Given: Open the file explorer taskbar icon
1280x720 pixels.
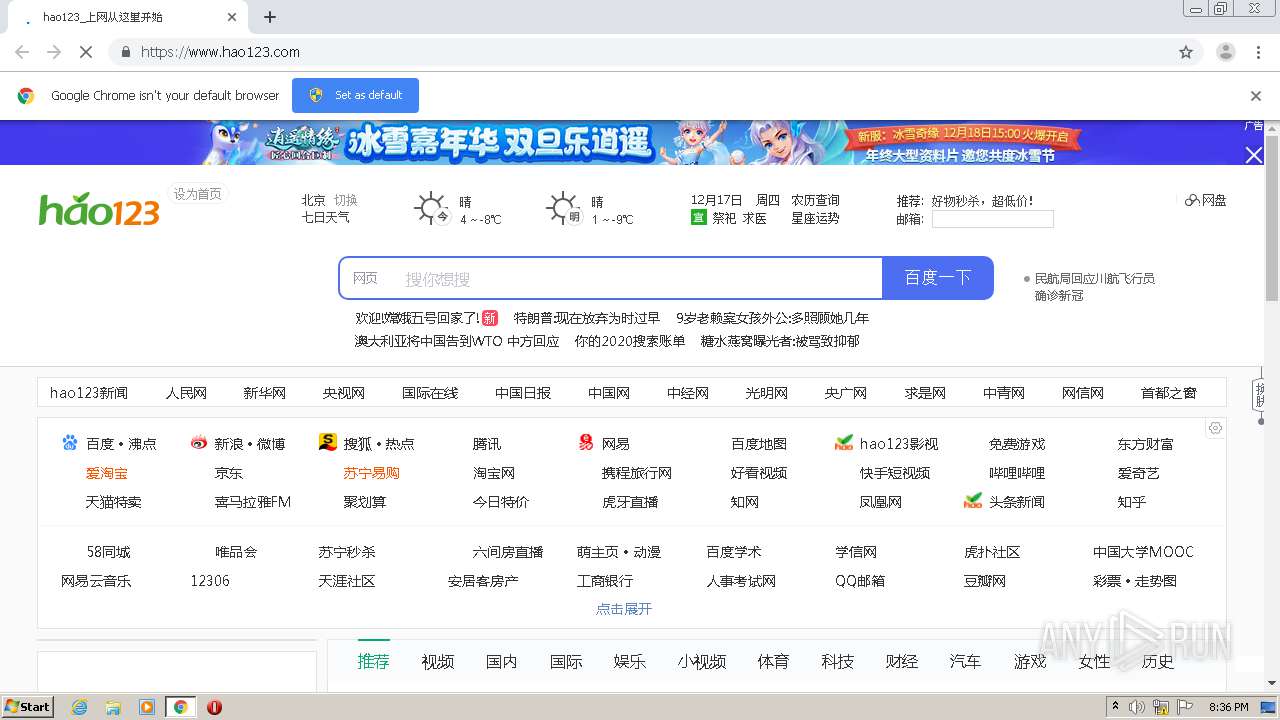Looking at the screenshot, I should 113,707.
